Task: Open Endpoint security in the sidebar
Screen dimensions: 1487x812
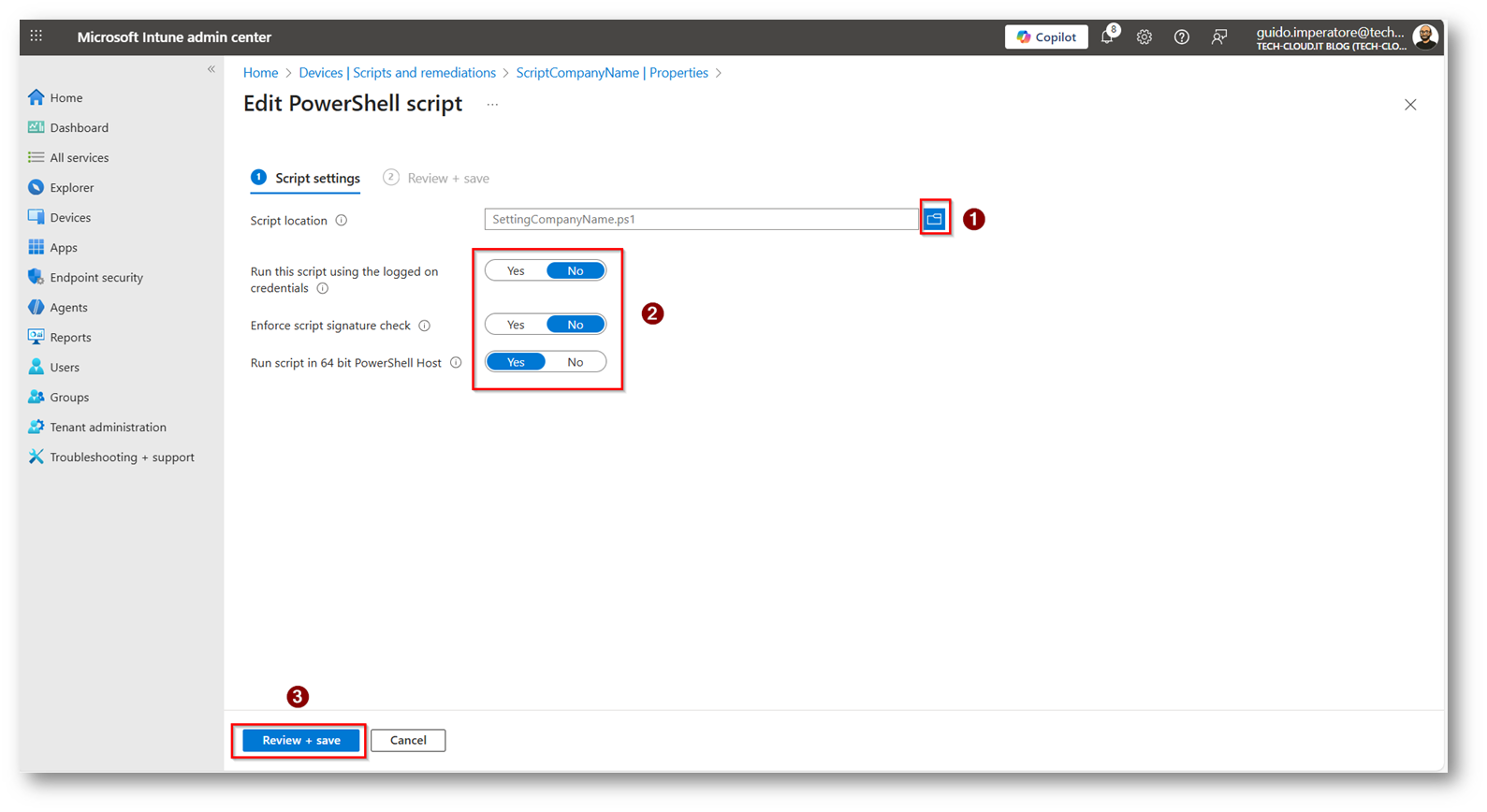Action: click(95, 277)
